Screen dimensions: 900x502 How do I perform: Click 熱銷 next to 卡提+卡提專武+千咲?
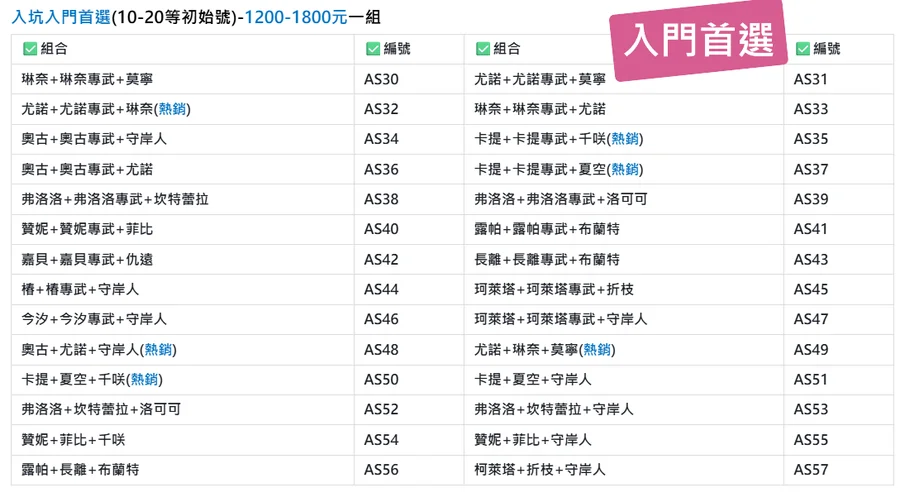coord(627,139)
